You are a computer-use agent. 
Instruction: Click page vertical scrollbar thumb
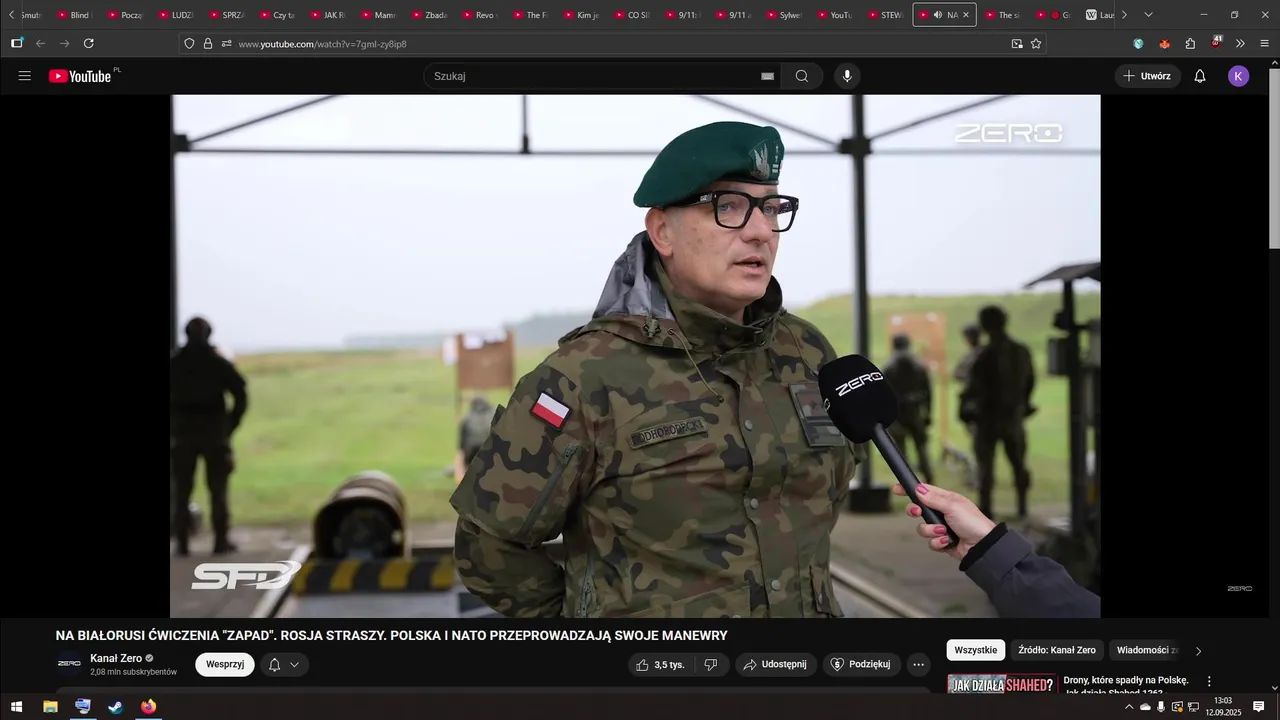[x=1274, y=158]
